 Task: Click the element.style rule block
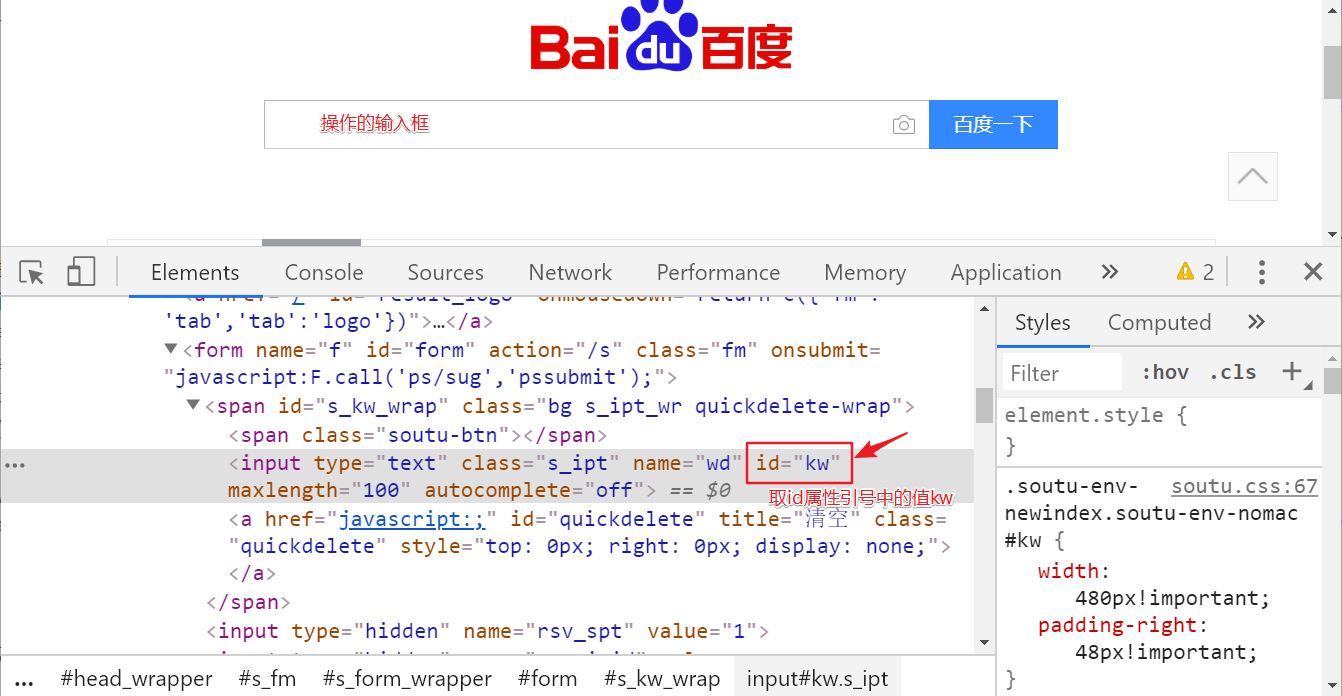point(1160,430)
